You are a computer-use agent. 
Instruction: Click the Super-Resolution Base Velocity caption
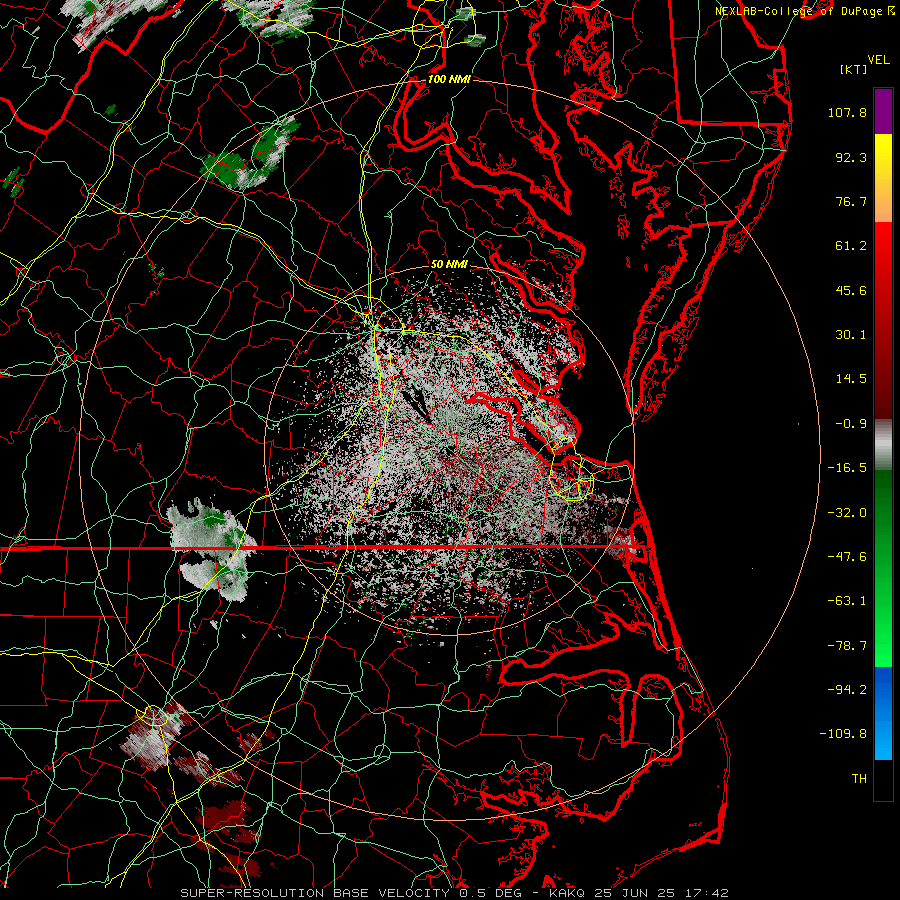454,893
